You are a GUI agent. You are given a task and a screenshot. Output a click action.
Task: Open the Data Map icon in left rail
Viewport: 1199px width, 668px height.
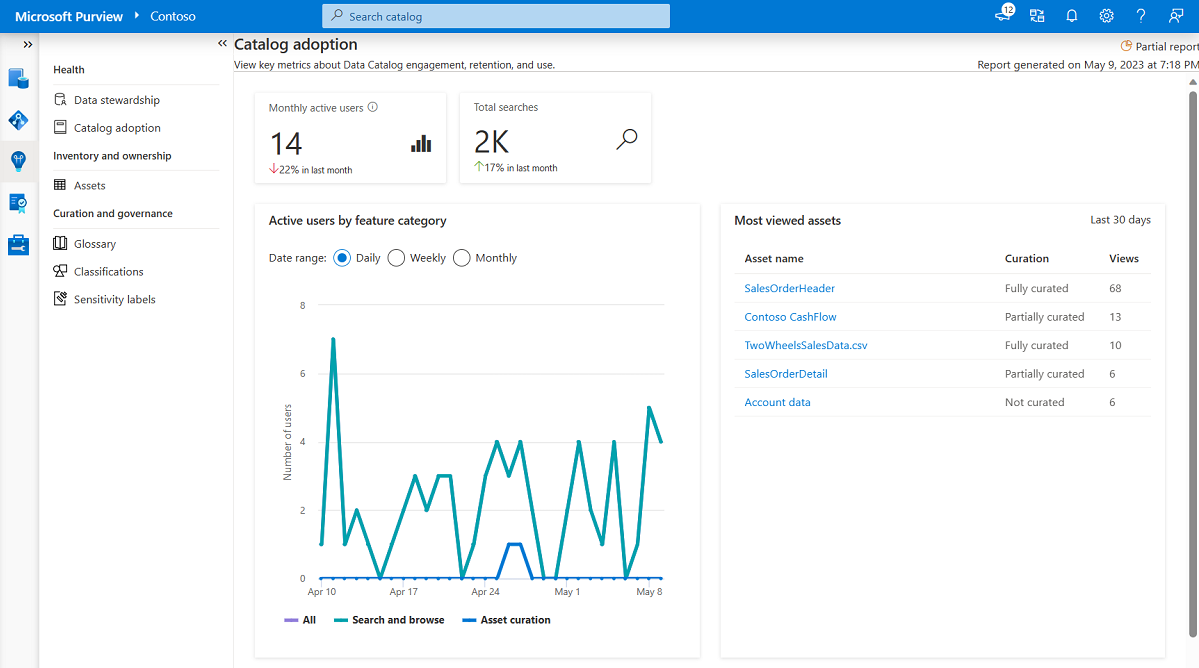tap(19, 120)
